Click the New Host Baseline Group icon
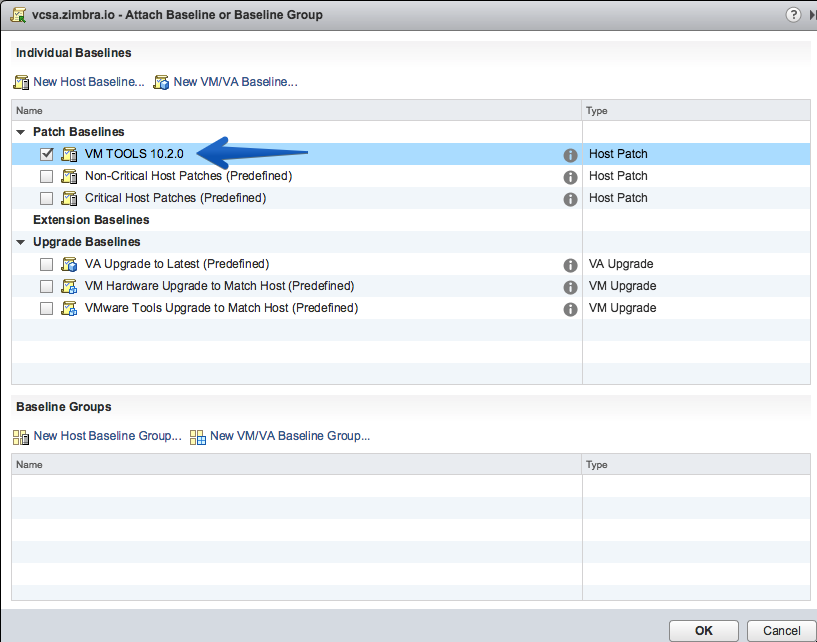Screen dimensions: 817x642 click(21, 437)
